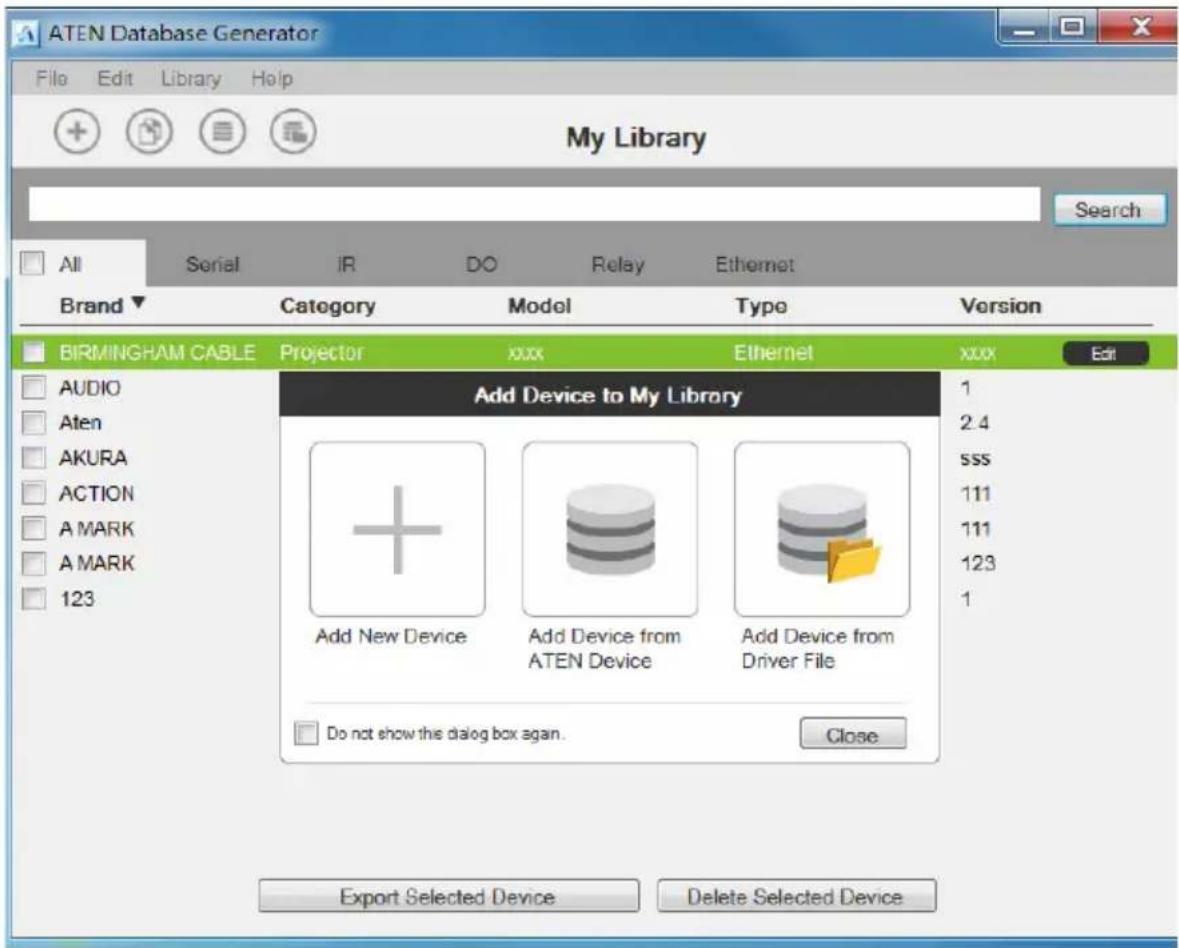Select the 123 brand row

(77, 599)
